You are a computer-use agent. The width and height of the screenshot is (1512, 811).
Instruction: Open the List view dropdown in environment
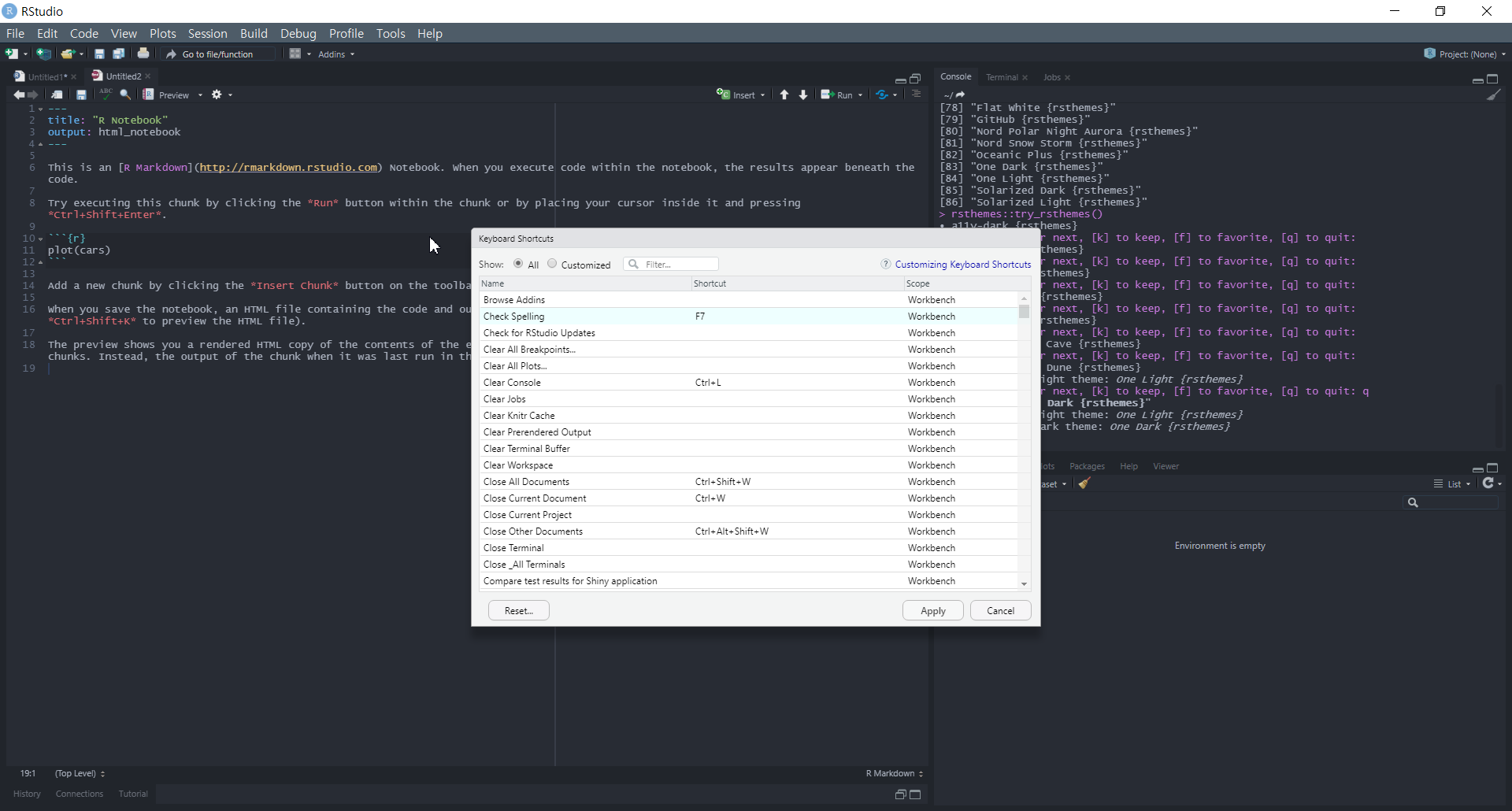click(1452, 484)
